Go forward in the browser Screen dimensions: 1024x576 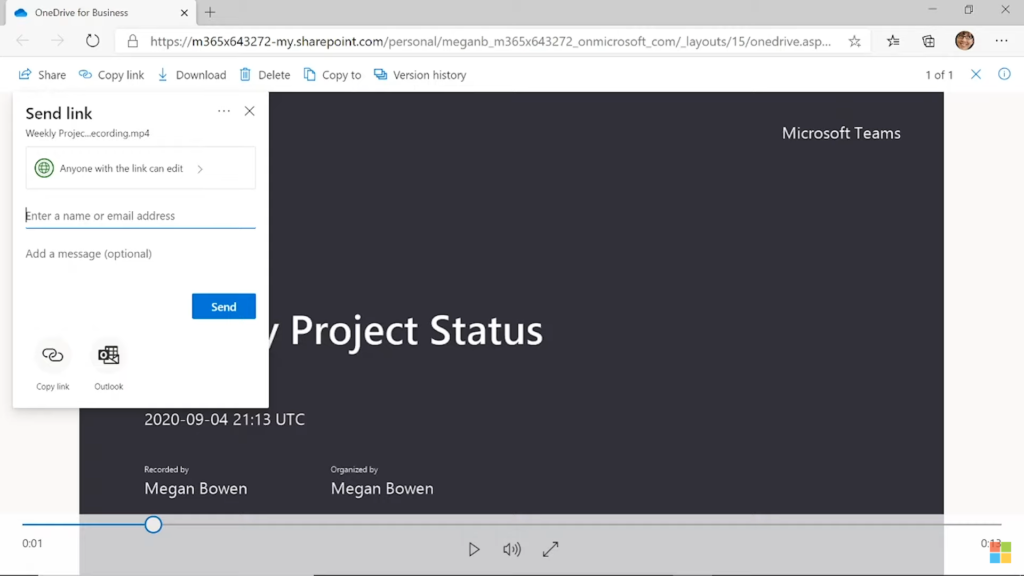tap(57, 41)
